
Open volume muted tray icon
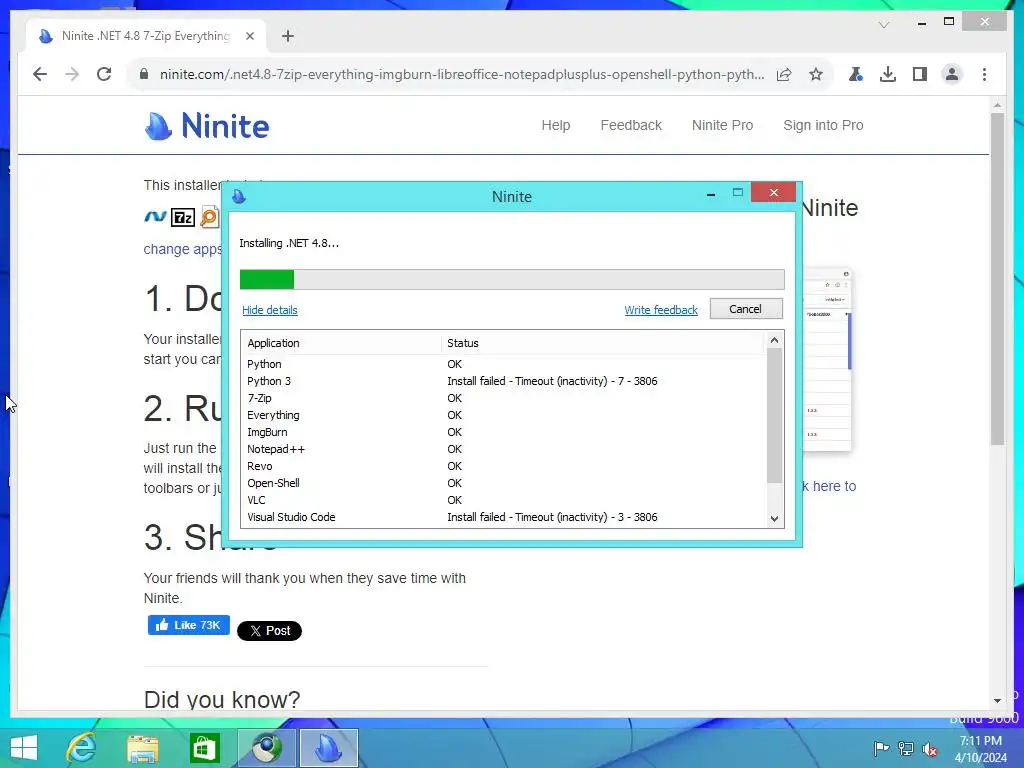[x=930, y=748]
